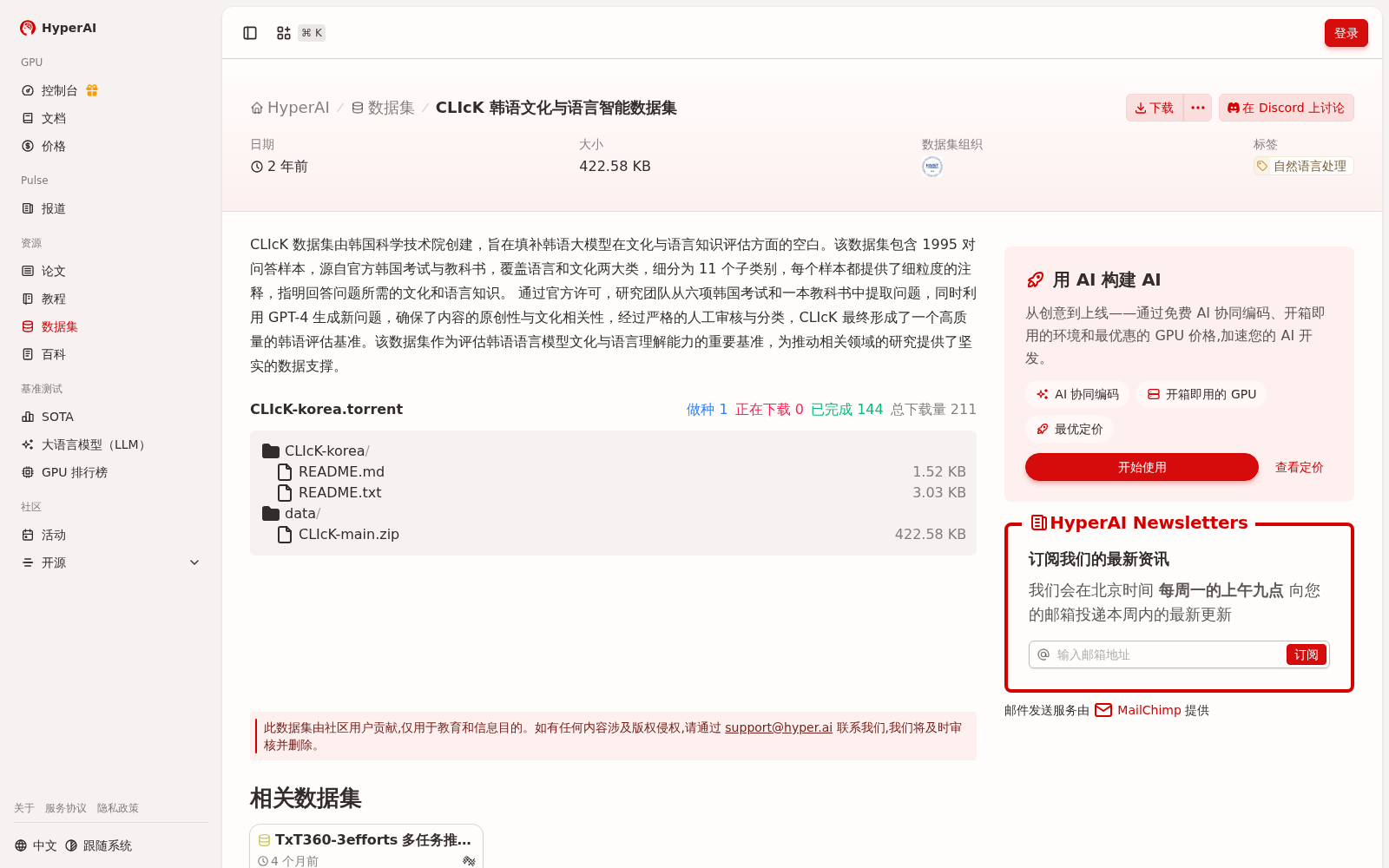Click the 已完成 144 count
Screen dimensions: 1389x868
tap(846, 409)
